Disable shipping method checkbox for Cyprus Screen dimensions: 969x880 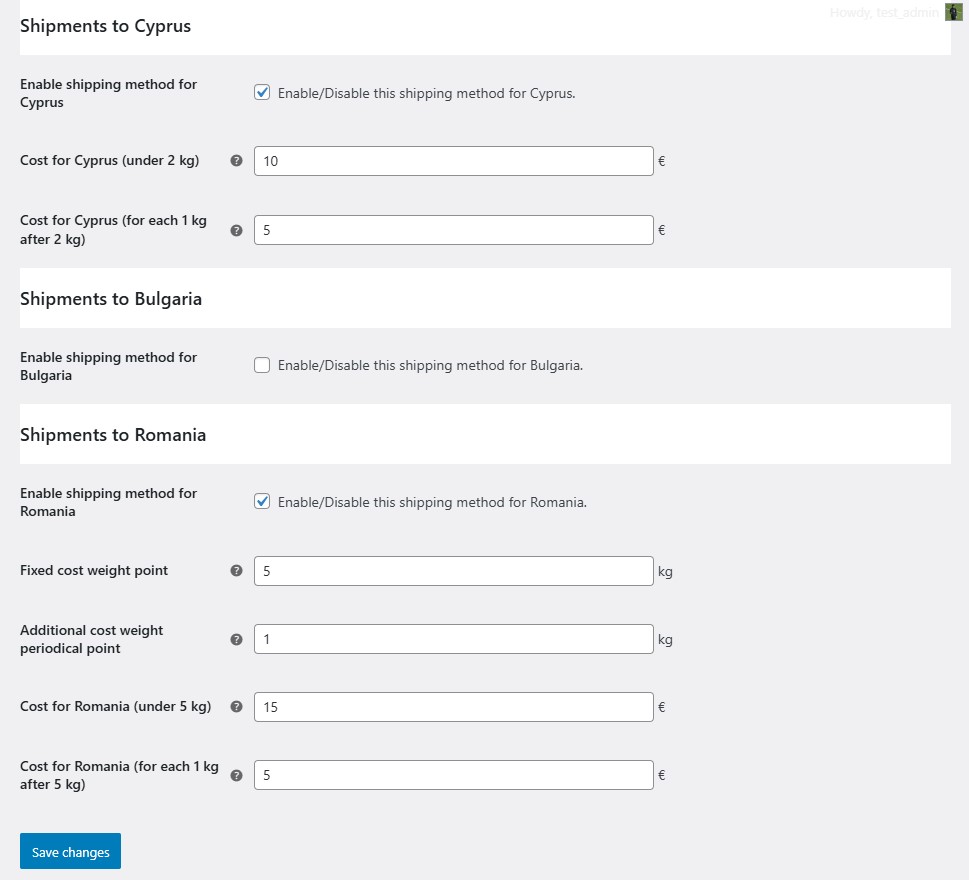[x=262, y=93]
